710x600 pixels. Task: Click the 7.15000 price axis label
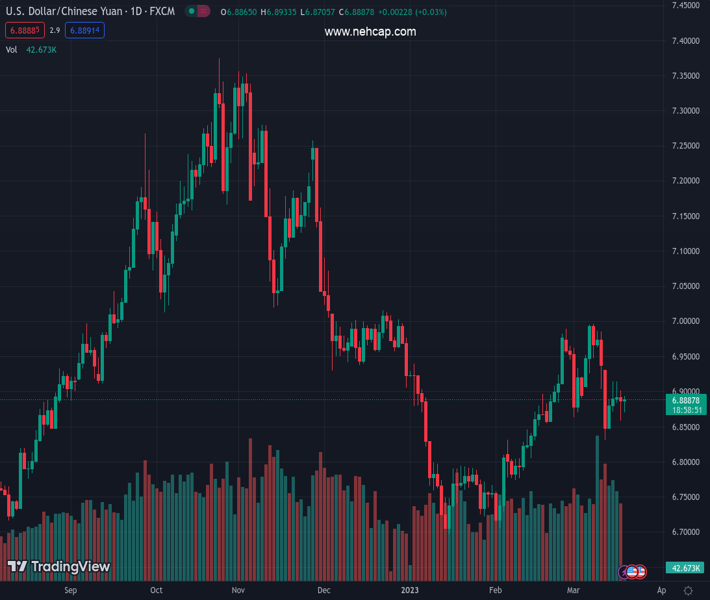click(686, 216)
